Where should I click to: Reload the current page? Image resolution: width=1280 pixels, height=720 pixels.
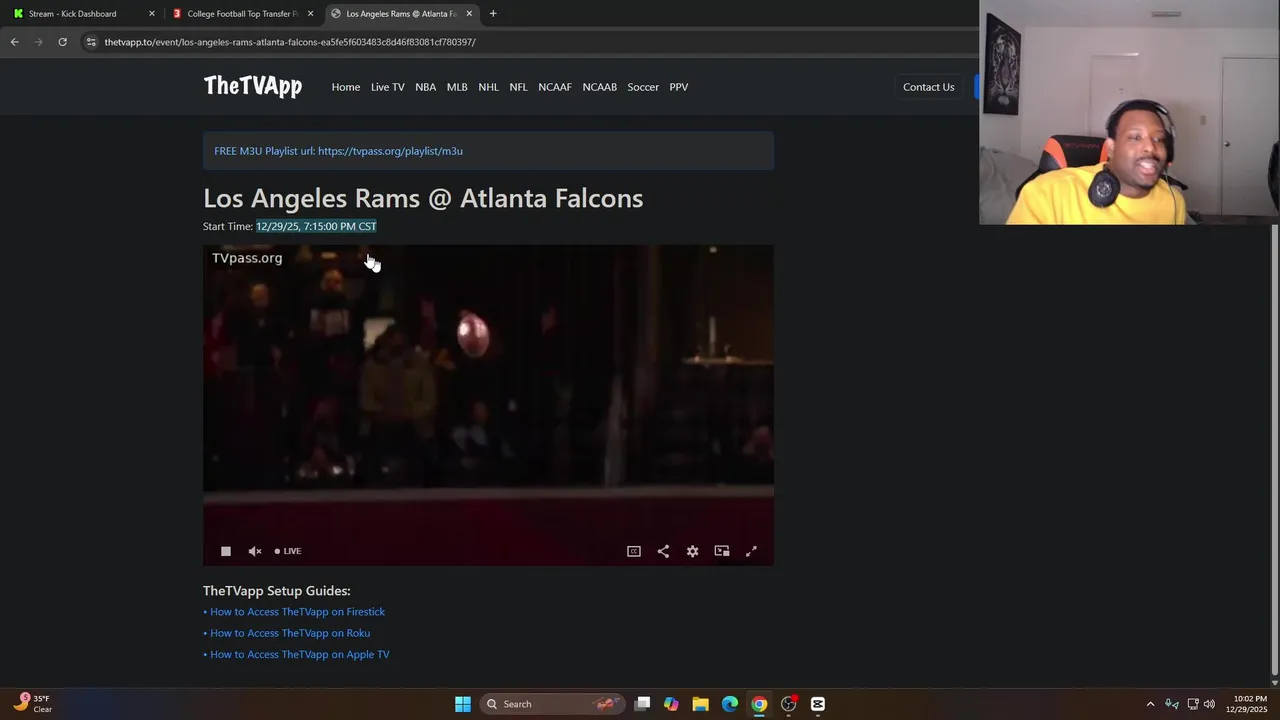click(x=62, y=42)
